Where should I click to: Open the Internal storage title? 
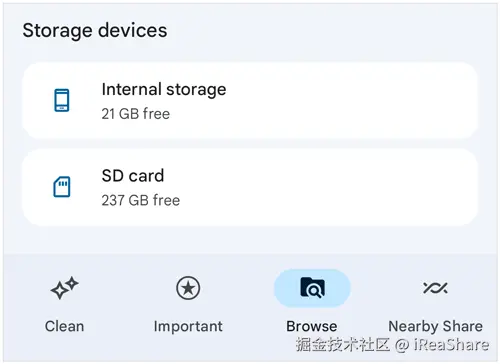coord(164,89)
